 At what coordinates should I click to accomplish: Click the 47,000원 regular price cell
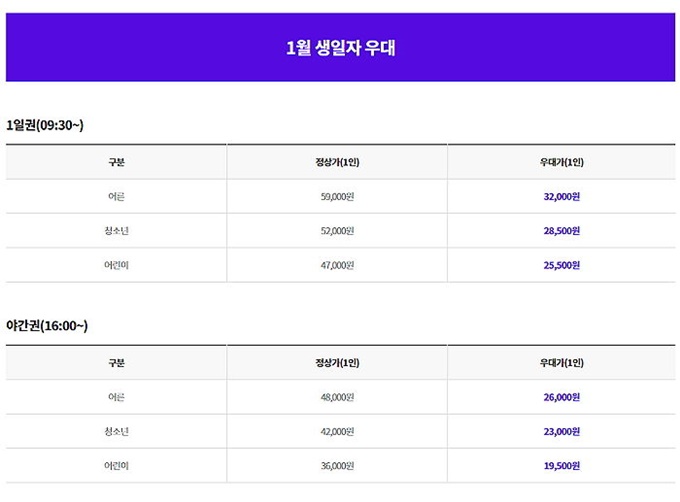337,265
